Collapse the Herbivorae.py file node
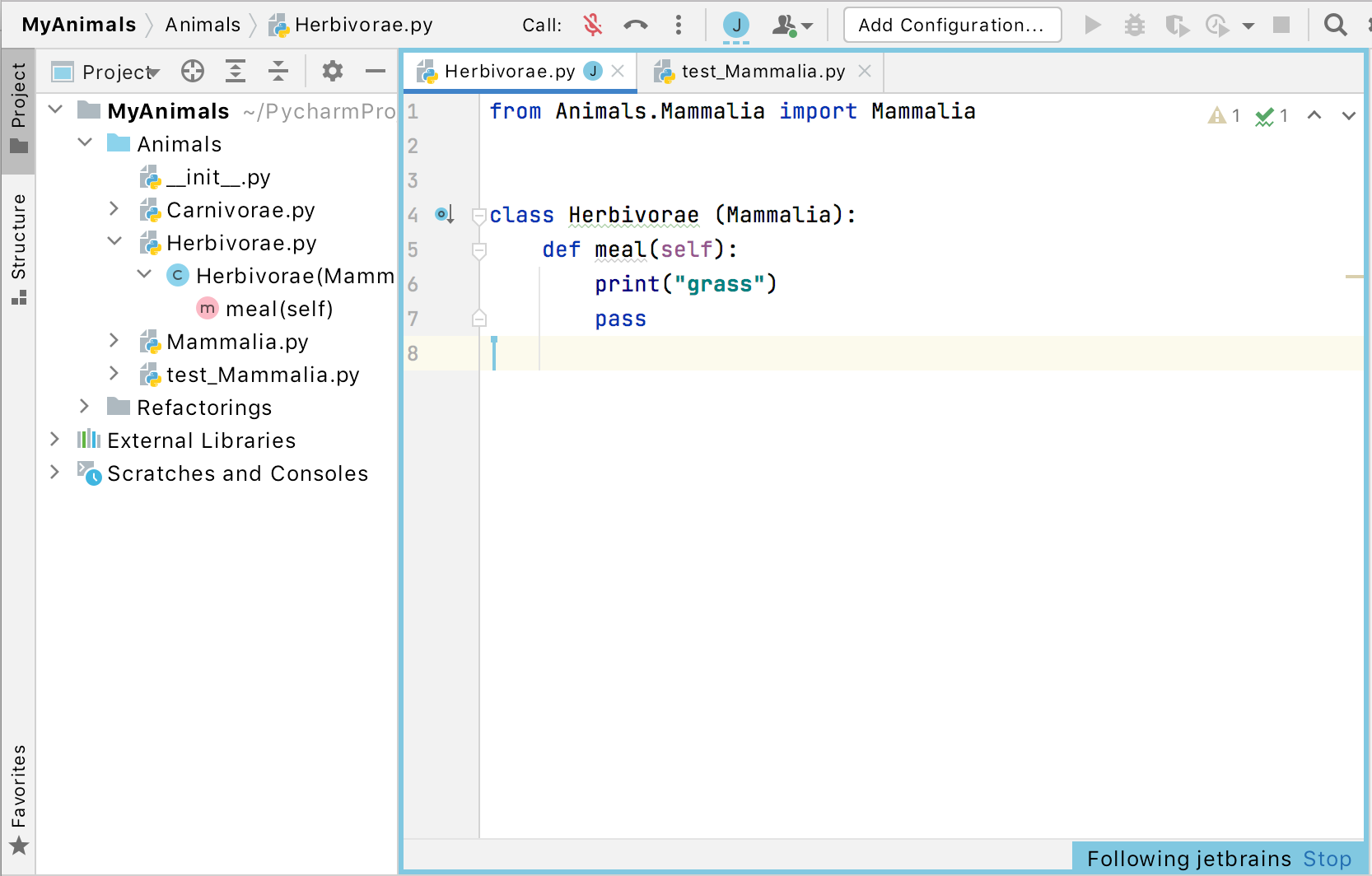This screenshot has width=1372, height=876. point(114,241)
